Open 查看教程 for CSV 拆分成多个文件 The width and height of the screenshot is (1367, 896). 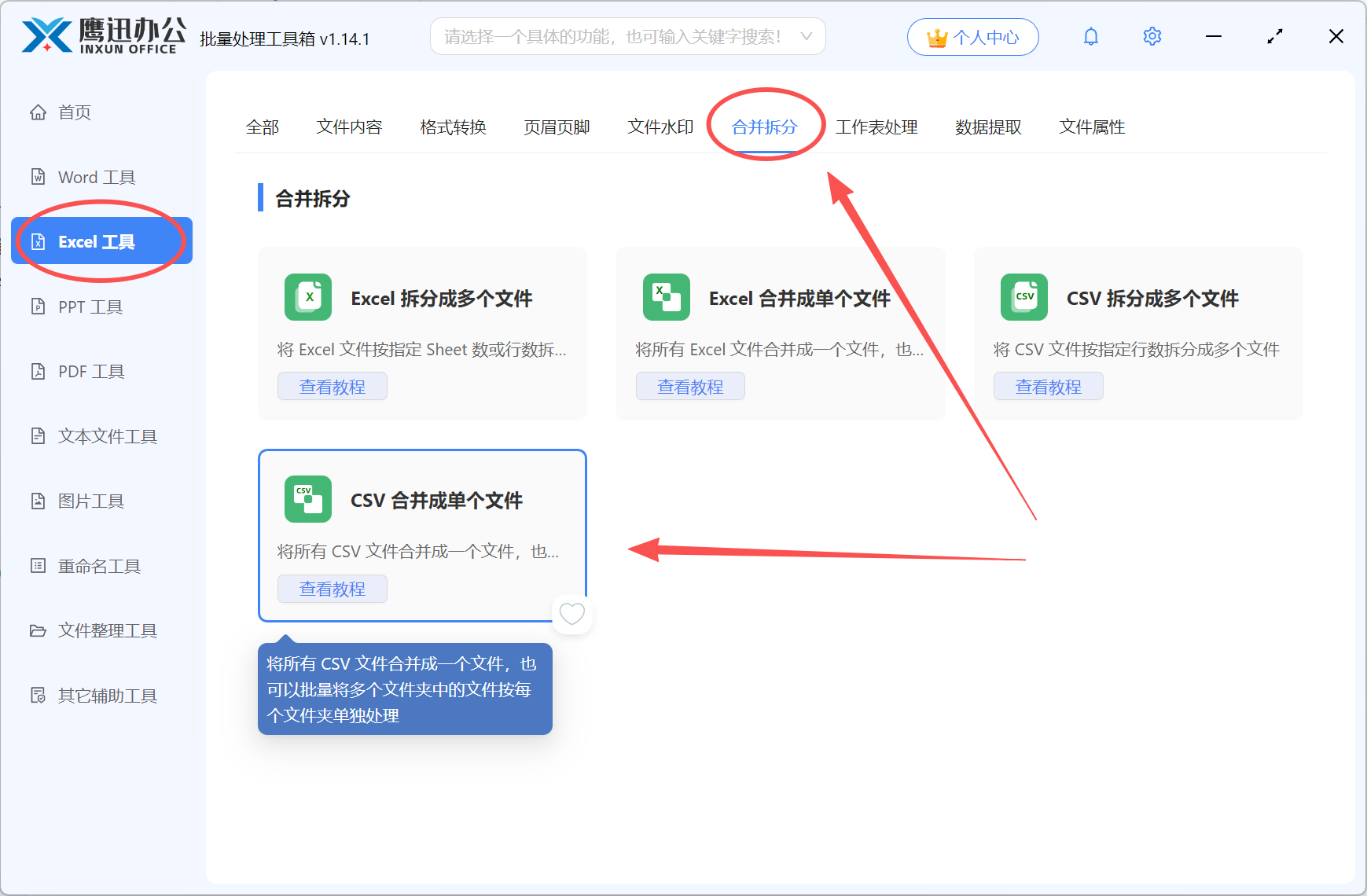1048,385
